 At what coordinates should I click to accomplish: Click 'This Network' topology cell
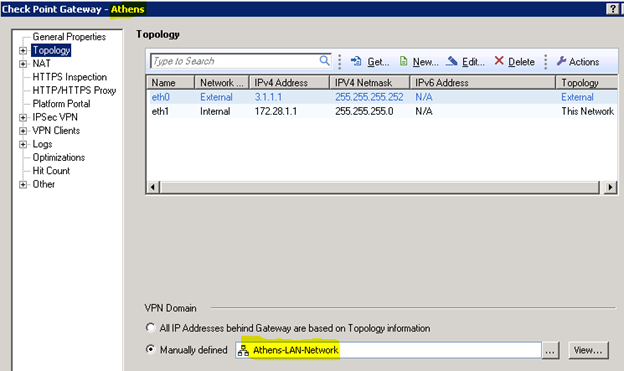coord(587,111)
